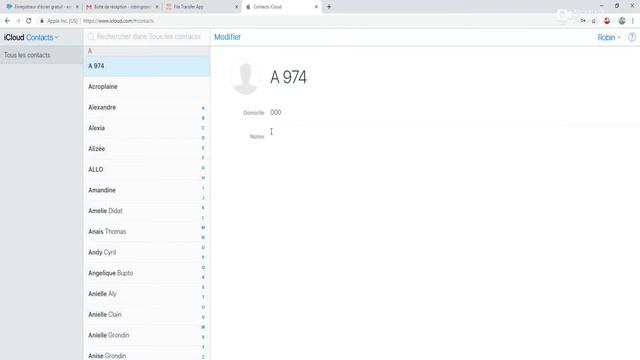Open the Robin account dropdown
Viewport: 640px width, 360px height.
pos(609,38)
